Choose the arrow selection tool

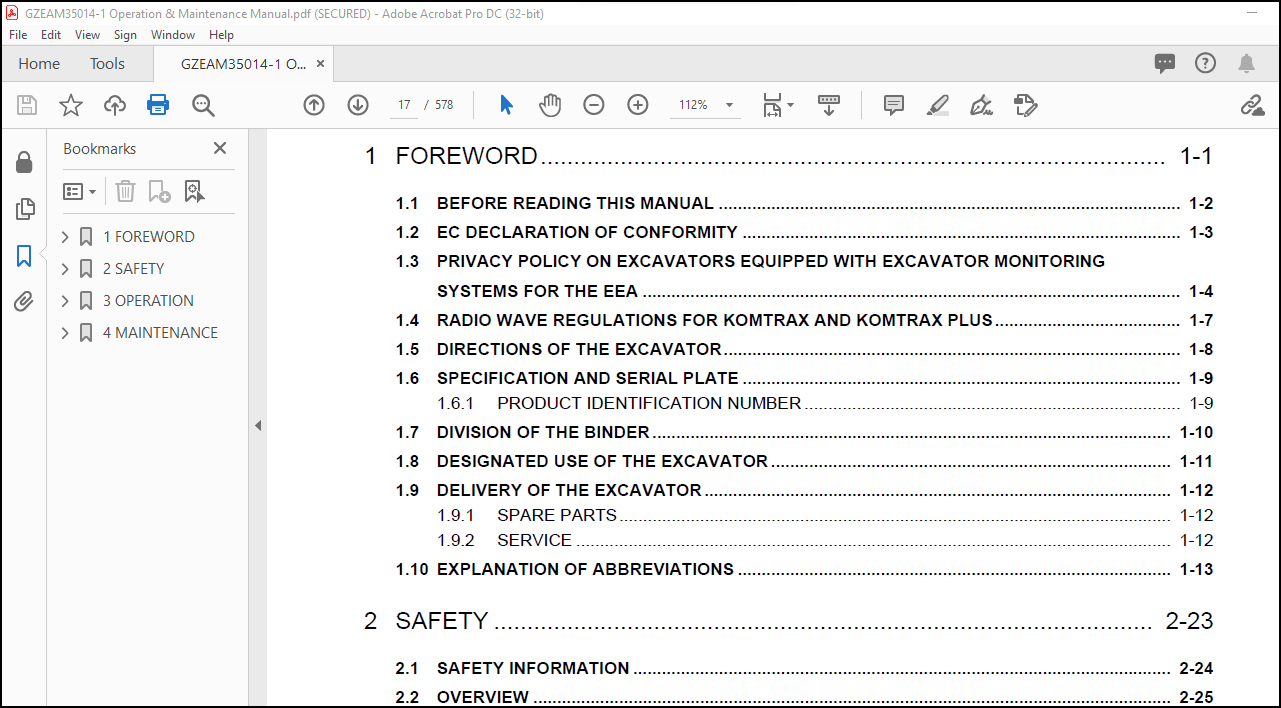click(x=506, y=105)
